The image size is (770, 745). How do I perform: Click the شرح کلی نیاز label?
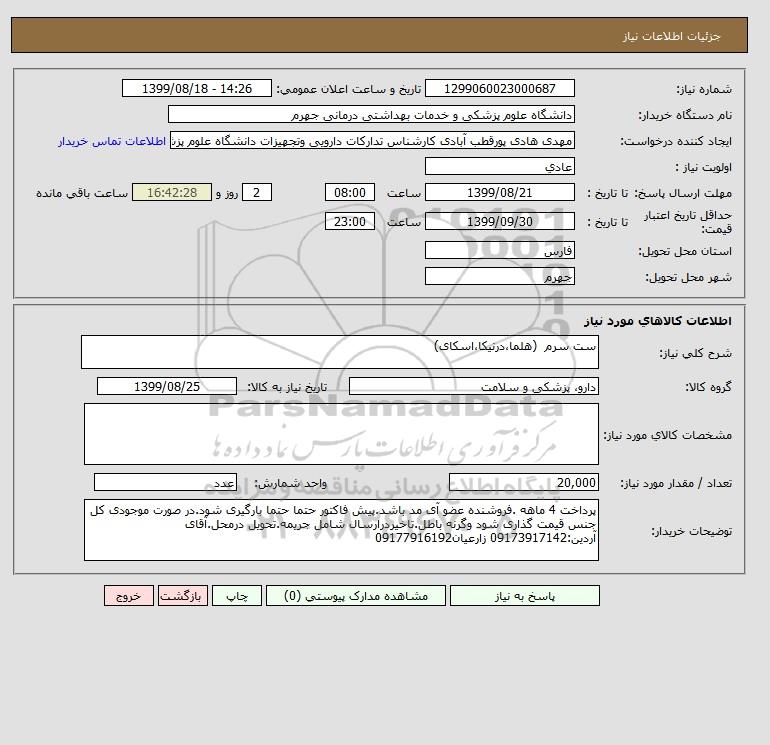(695, 353)
